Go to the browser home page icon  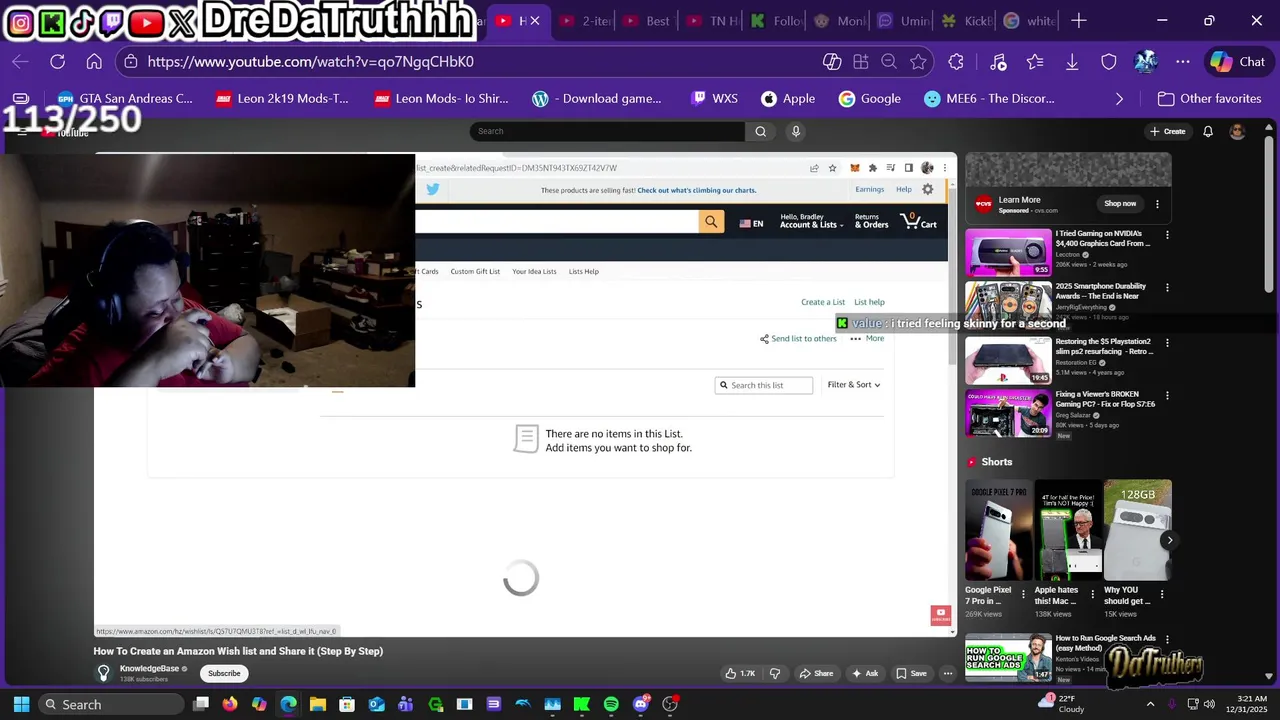pos(94,62)
